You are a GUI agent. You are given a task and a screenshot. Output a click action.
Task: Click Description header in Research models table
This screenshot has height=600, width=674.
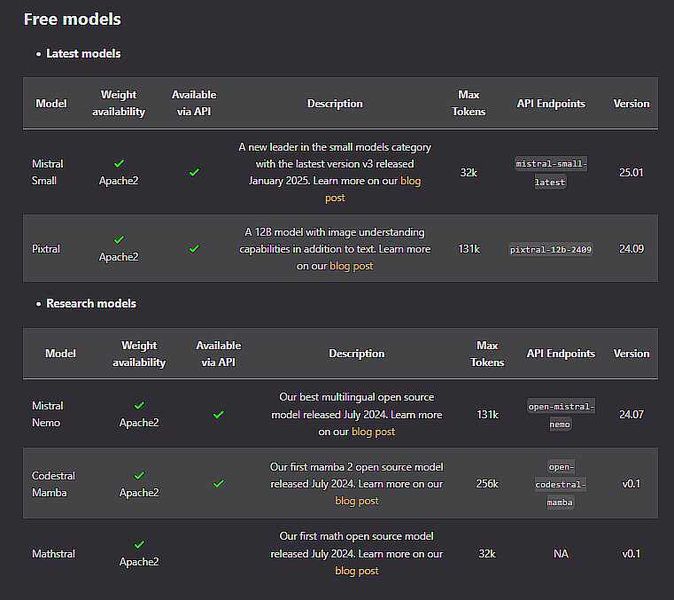pyautogui.click(x=357, y=353)
